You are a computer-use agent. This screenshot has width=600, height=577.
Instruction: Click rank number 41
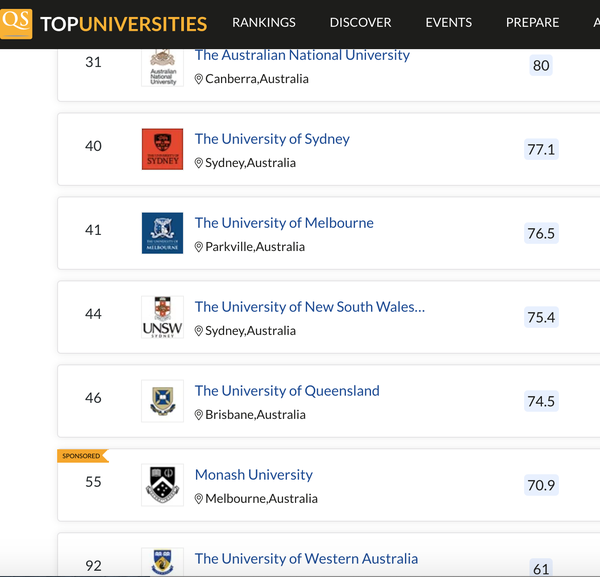point(93,230)
